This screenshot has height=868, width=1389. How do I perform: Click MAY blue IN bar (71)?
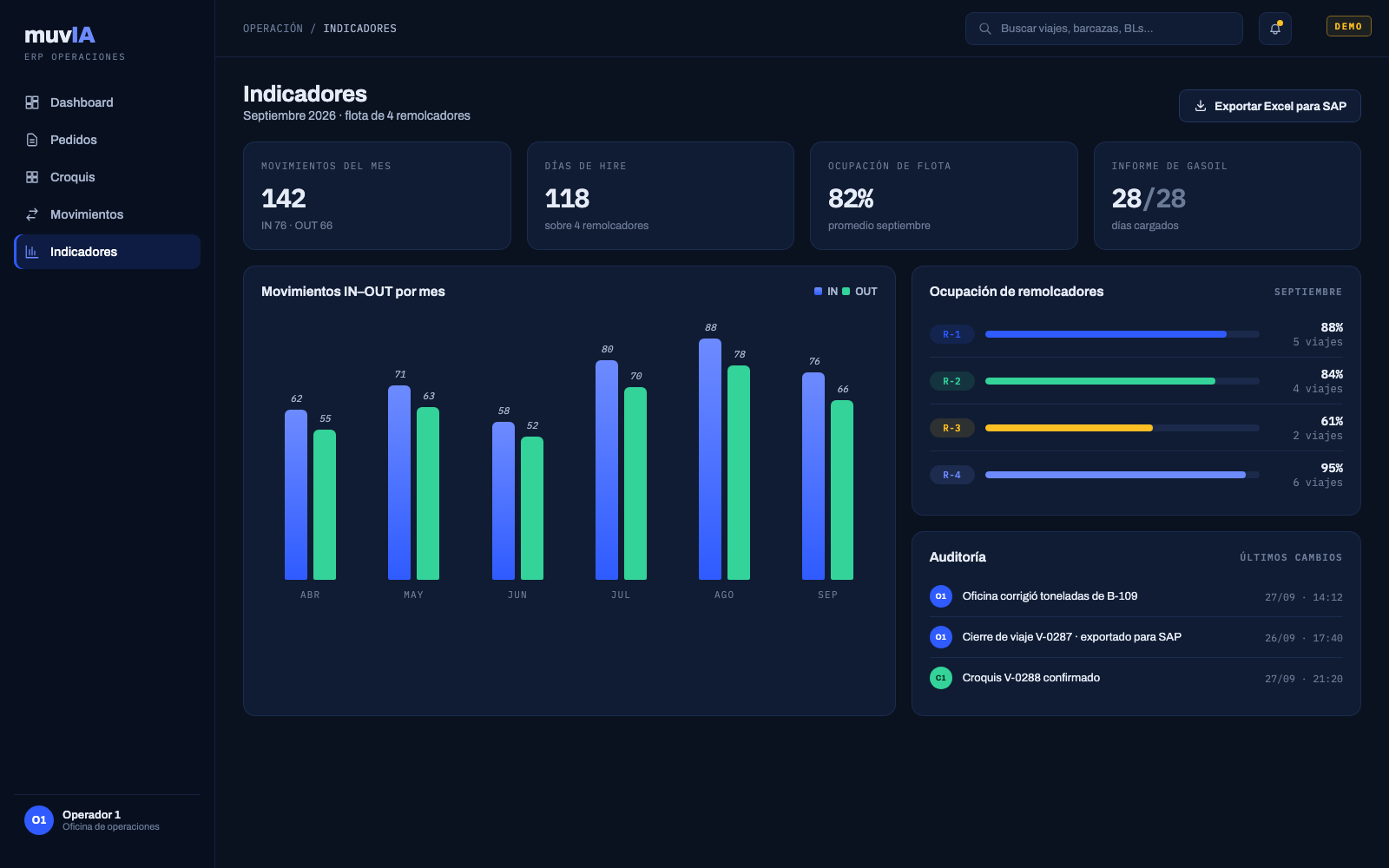click(399, 483)
